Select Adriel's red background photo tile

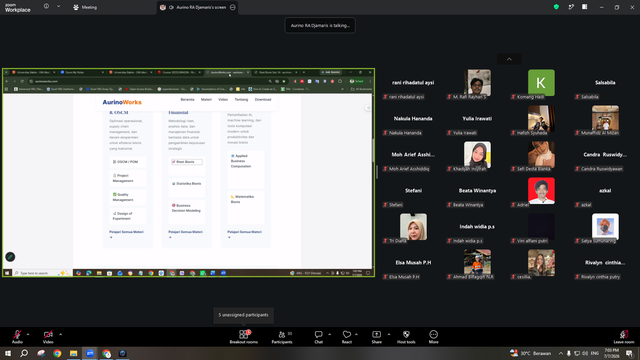(x=541, y=191)
